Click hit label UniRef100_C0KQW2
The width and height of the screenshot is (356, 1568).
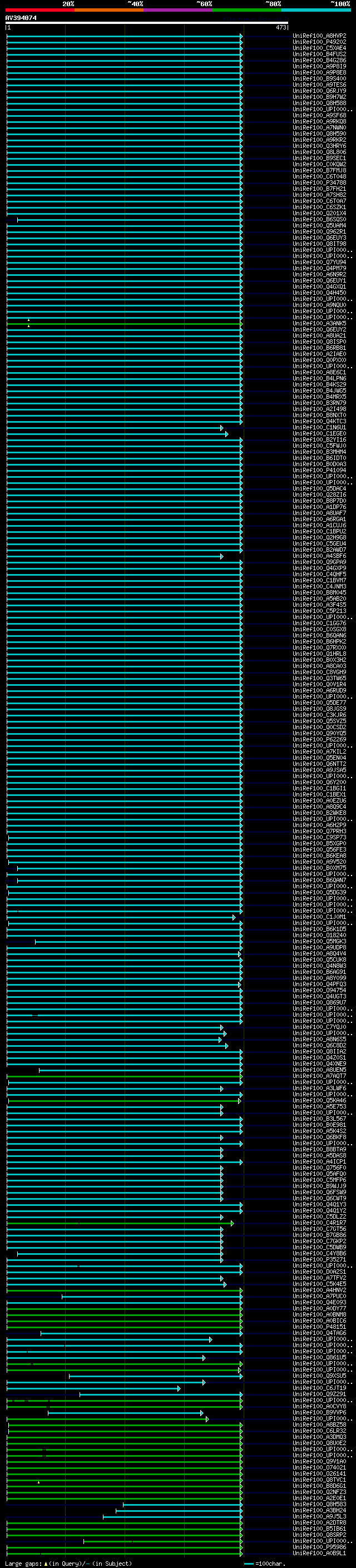tap(319, 164)
